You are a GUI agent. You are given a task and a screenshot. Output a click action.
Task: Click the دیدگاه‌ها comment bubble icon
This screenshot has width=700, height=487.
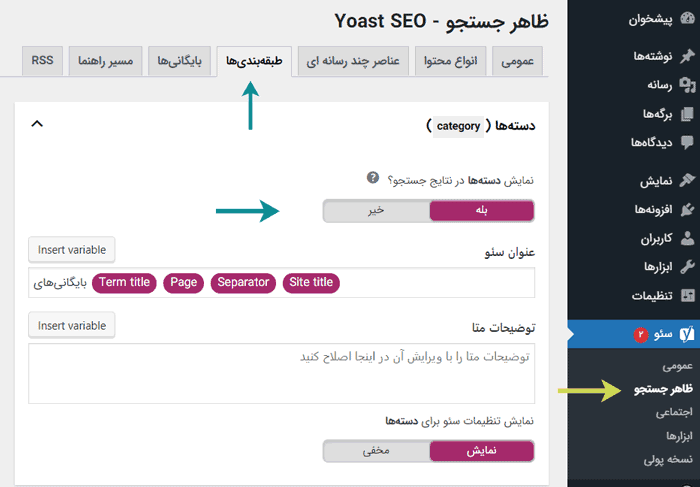tap(688, 142)
